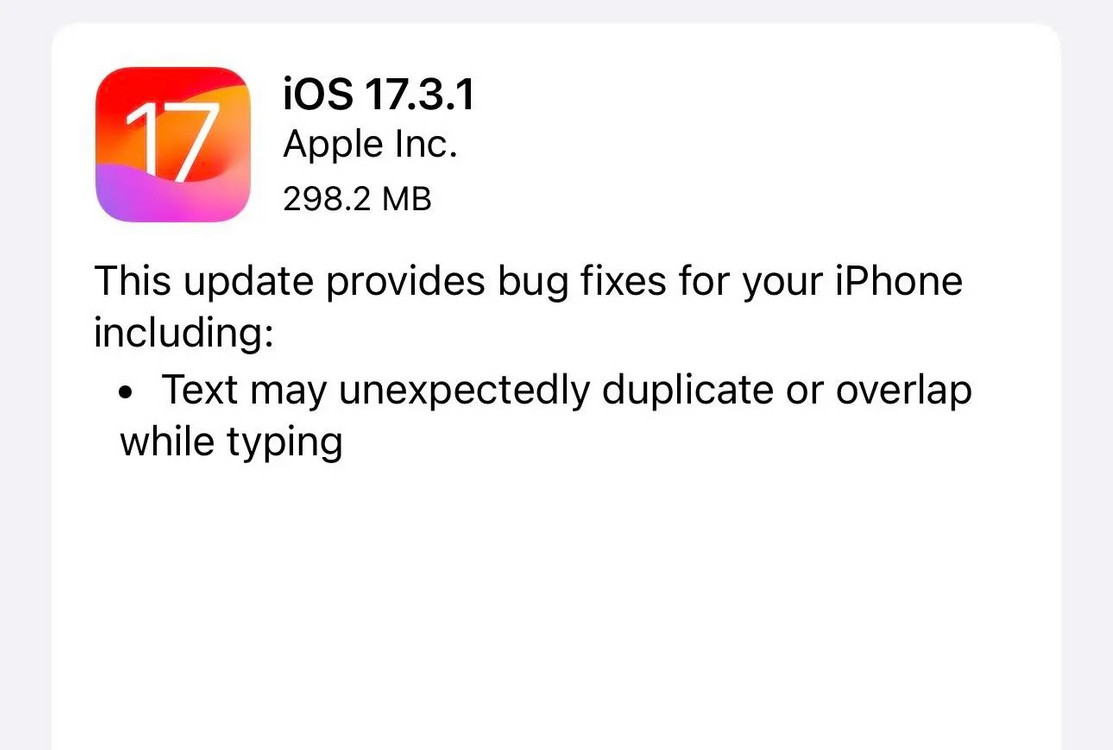Click the Apple Inc. developer name
Screen dimensions: 1113x750
click(x=370, y=145)
